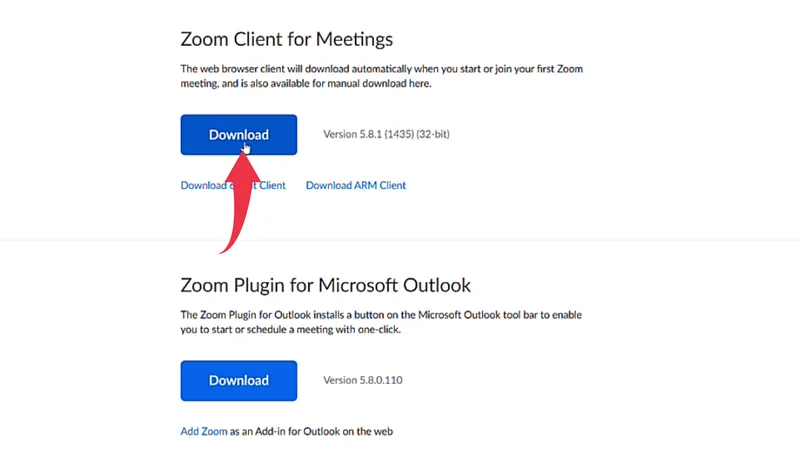Click Download for Zoom Client for Meetings

238,135
